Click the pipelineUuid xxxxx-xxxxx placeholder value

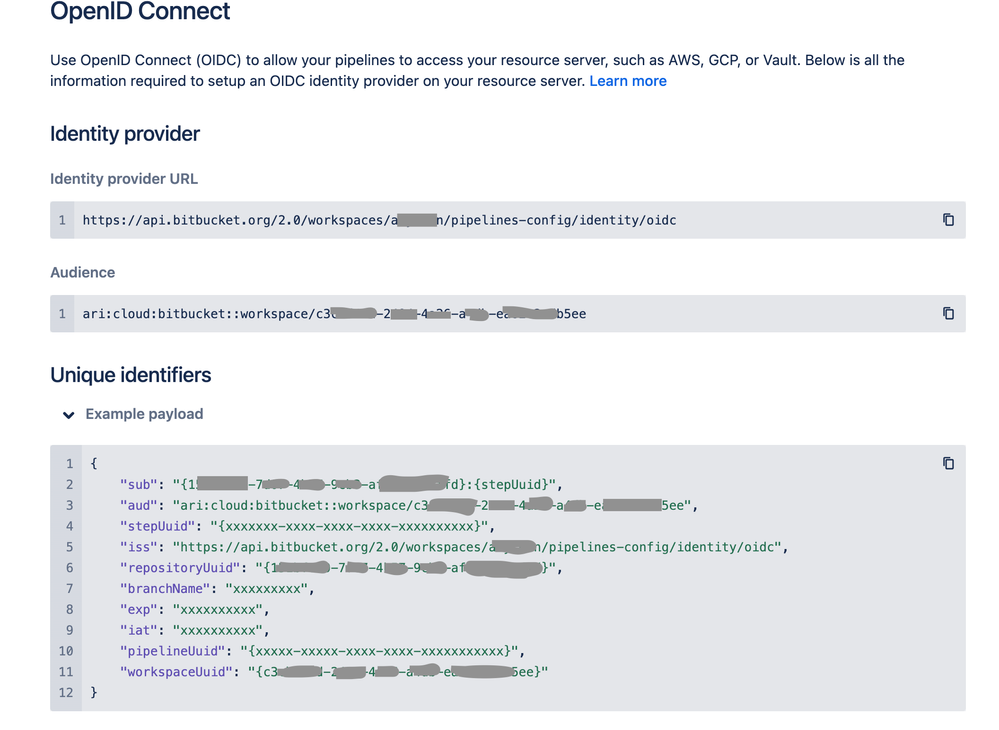point(379,651)
